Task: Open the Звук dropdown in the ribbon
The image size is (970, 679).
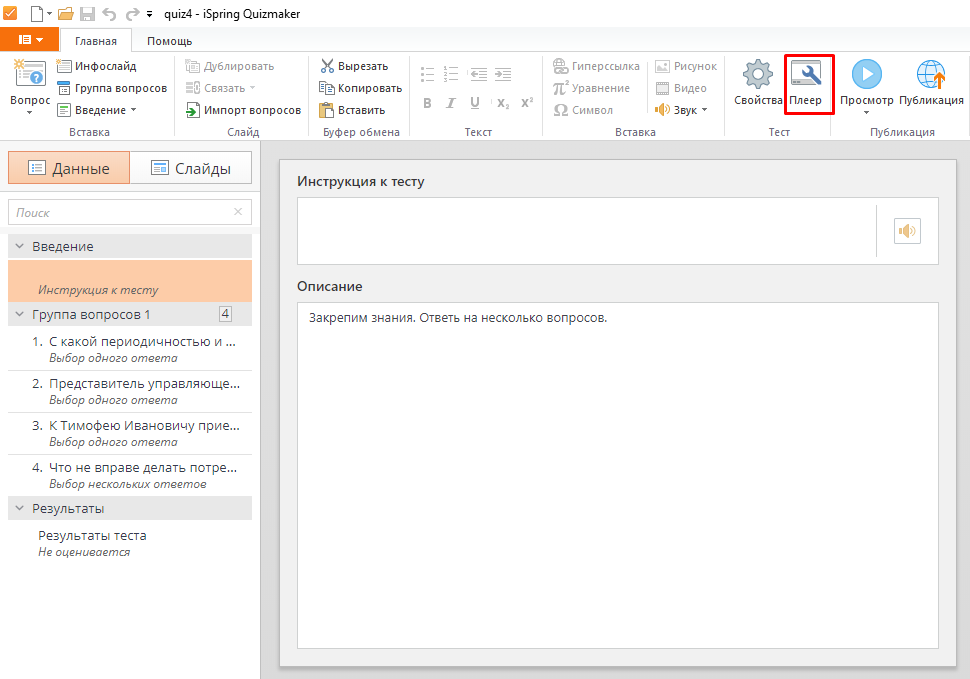Action: tap(681, 110)
